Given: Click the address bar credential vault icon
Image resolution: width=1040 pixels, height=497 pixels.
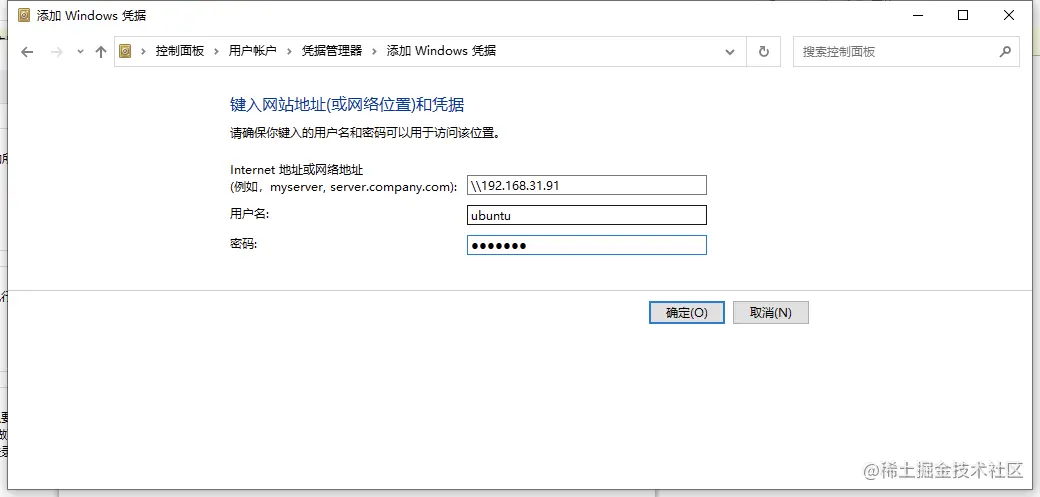Looking at the screenshot, I should 125,51.
